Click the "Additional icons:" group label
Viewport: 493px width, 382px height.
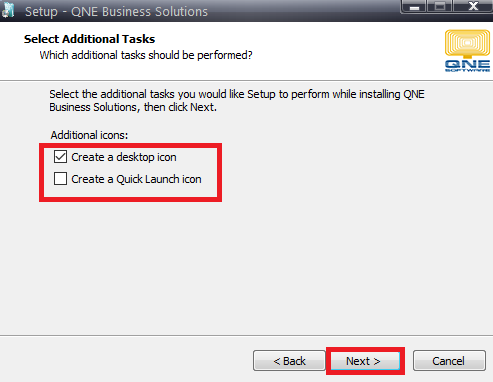pos(89,135)
